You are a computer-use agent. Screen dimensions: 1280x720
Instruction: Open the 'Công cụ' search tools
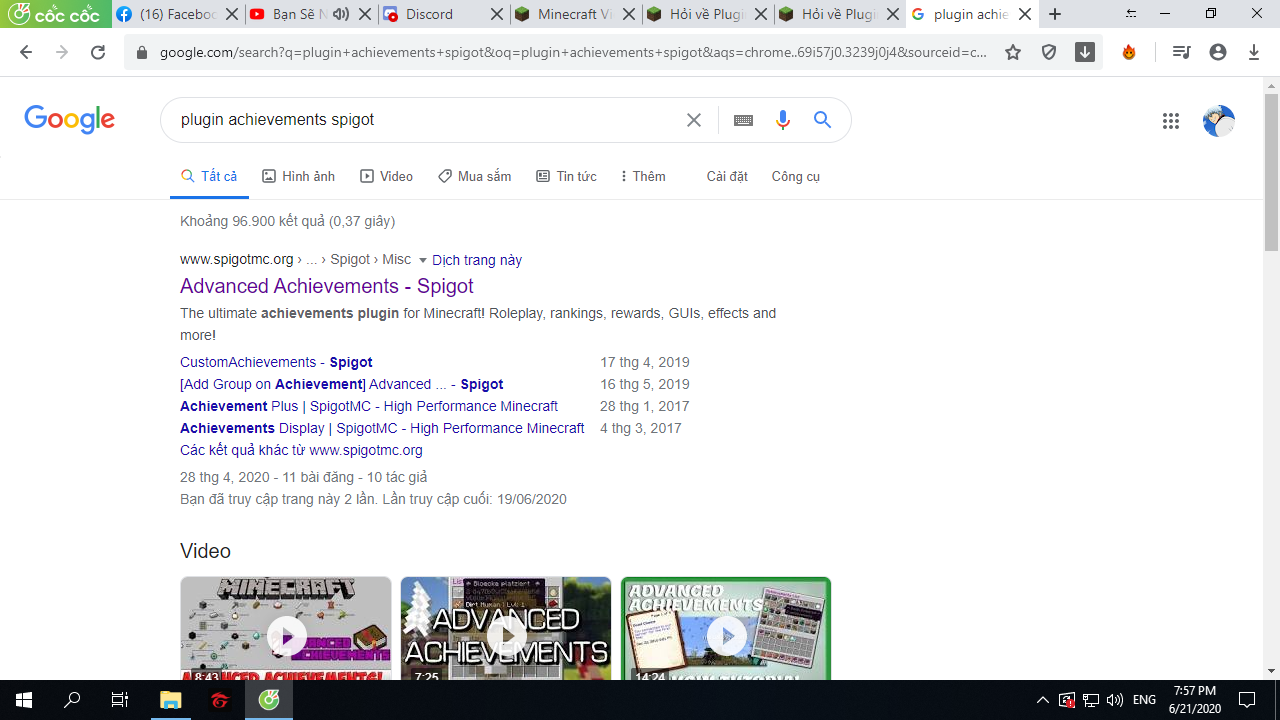click(796, 176)
